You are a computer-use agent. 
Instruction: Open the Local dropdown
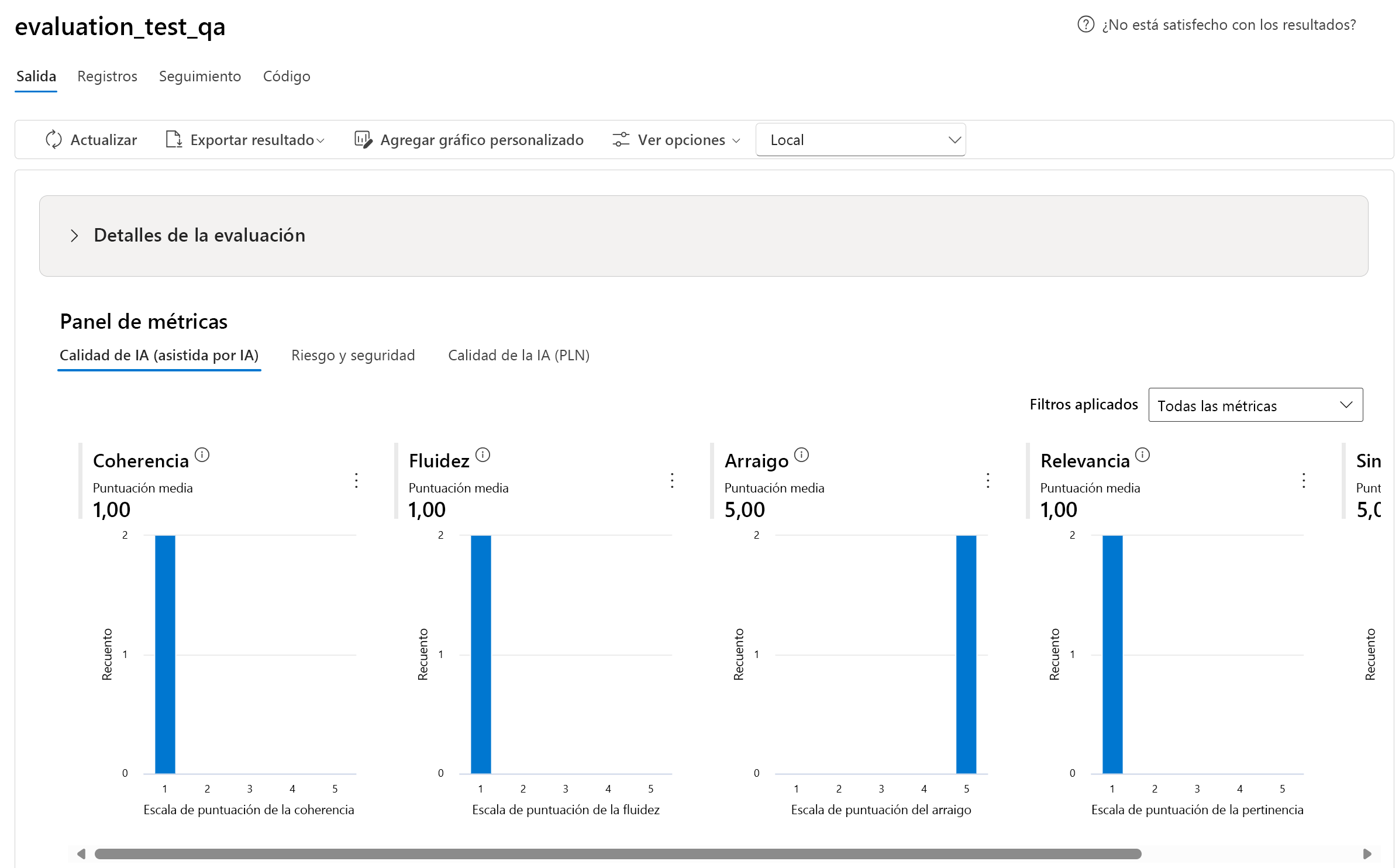860,140
